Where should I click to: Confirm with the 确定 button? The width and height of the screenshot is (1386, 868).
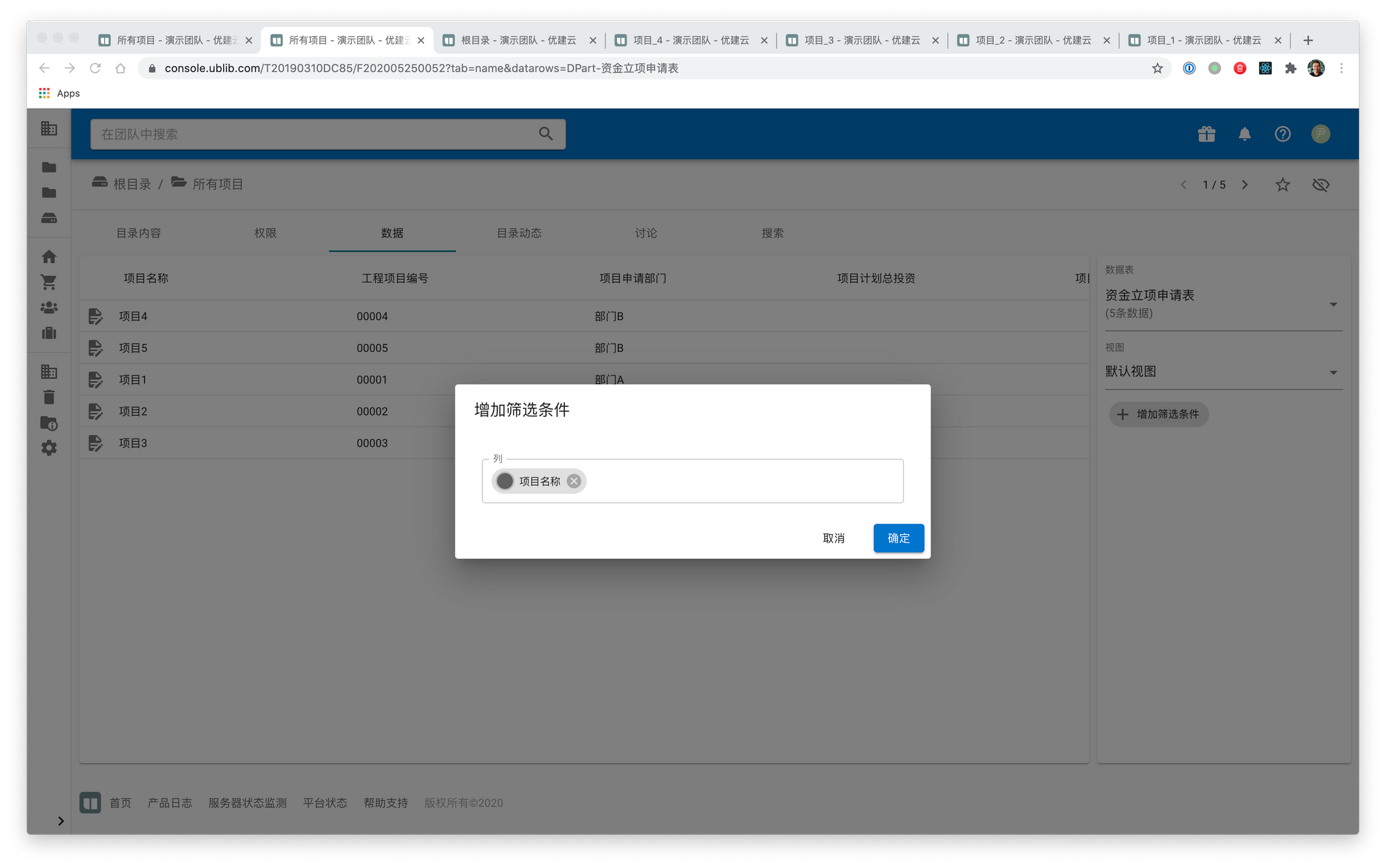pos(898,538)
